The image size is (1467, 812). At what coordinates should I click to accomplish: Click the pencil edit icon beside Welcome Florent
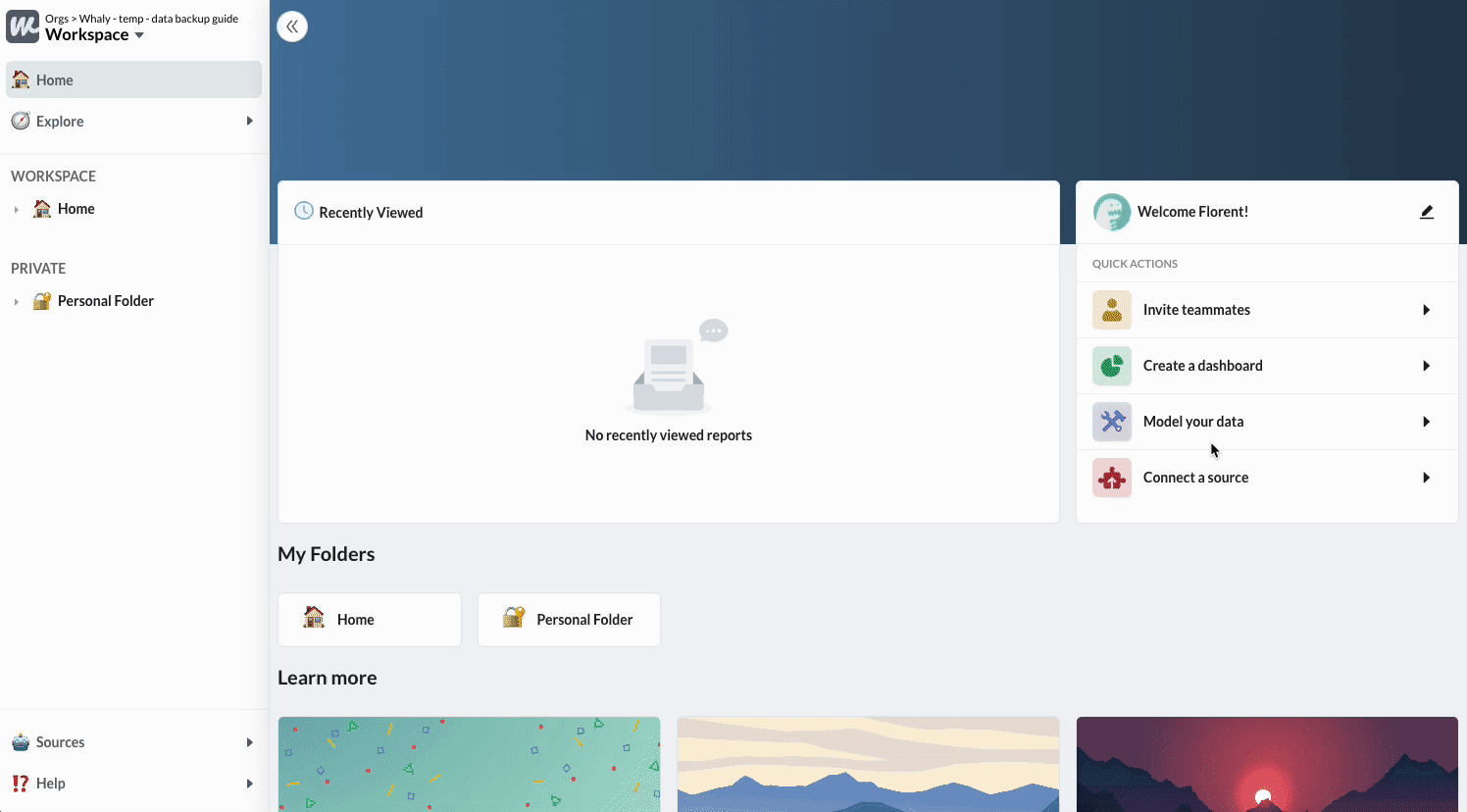[x=1426, y=212]
